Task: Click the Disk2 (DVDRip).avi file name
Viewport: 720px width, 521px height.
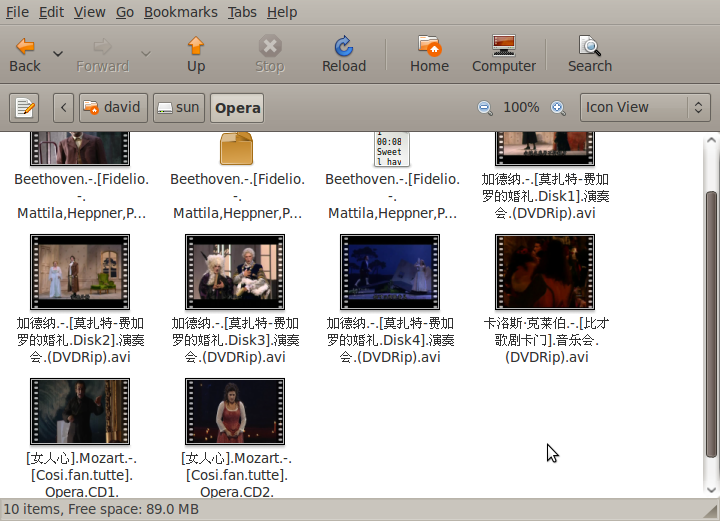Action: point(80,341)
